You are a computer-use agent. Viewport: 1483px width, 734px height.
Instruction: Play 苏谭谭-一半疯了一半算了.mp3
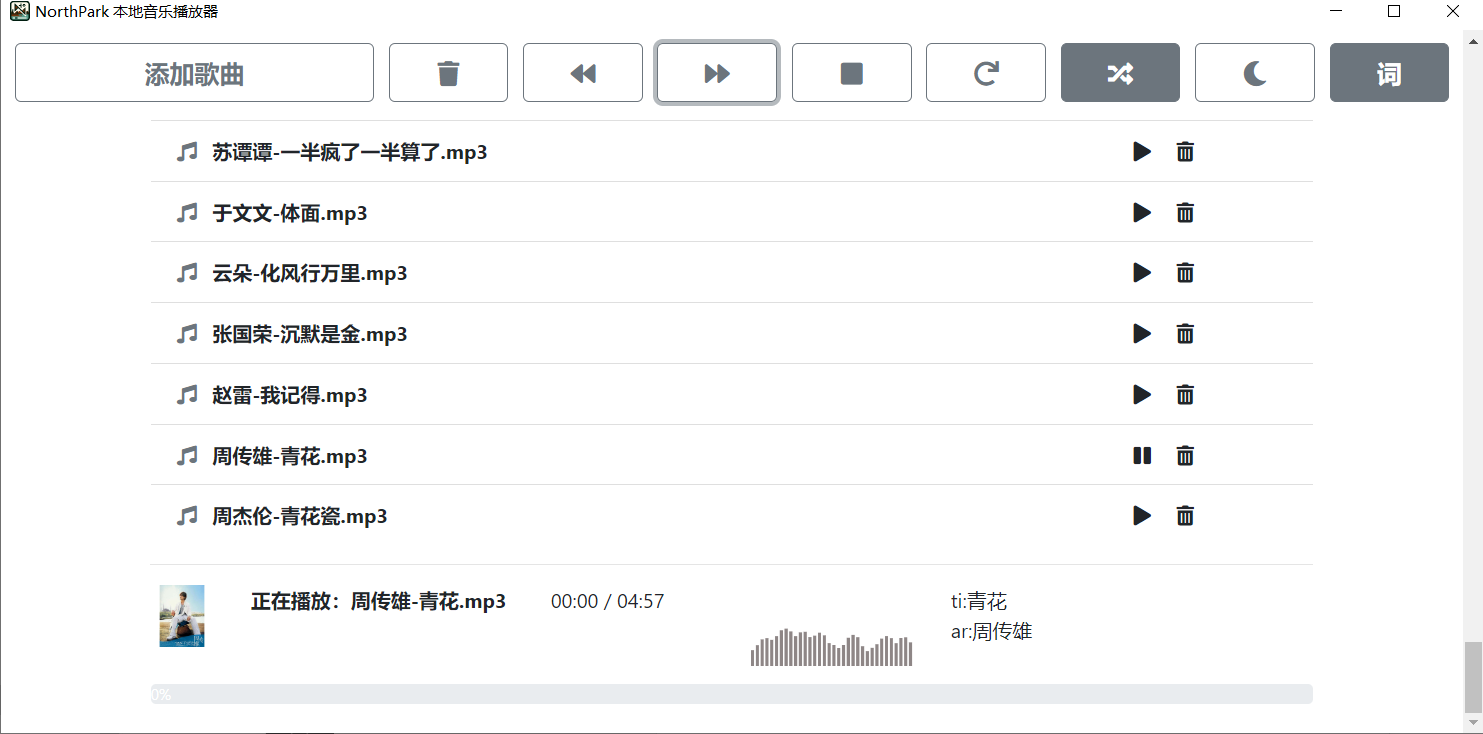pos(1142,151)
